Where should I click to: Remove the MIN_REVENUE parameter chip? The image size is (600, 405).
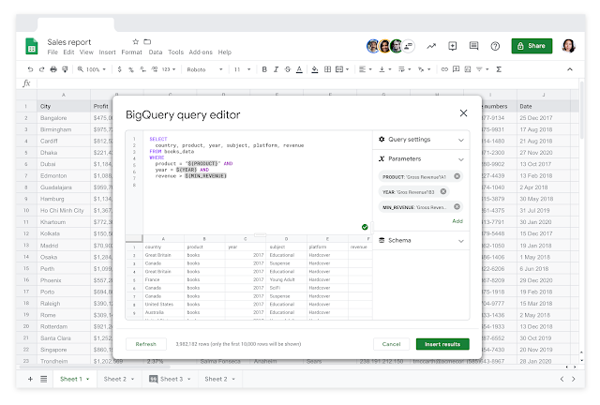tap(457, 207)
